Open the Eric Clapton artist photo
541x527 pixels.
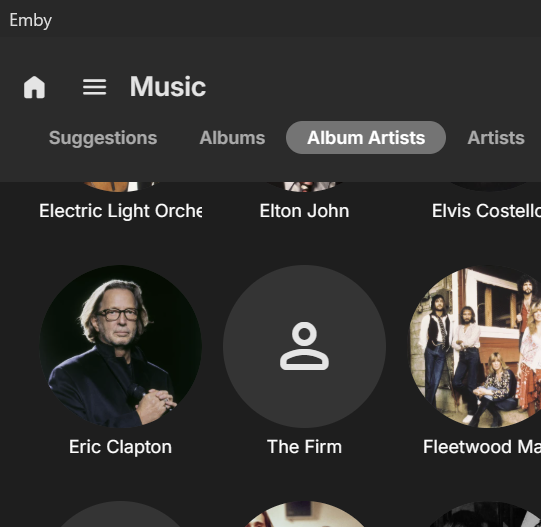(120, 346)
